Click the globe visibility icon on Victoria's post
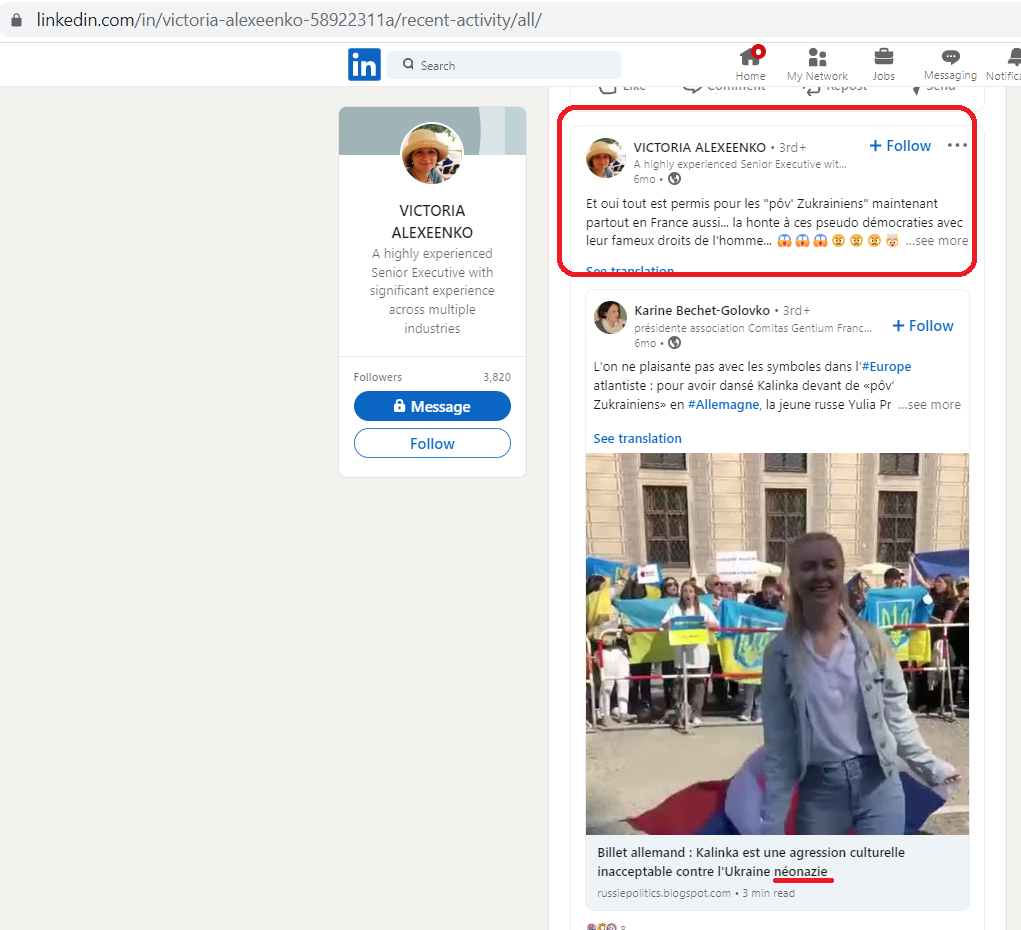 (675, 178)
